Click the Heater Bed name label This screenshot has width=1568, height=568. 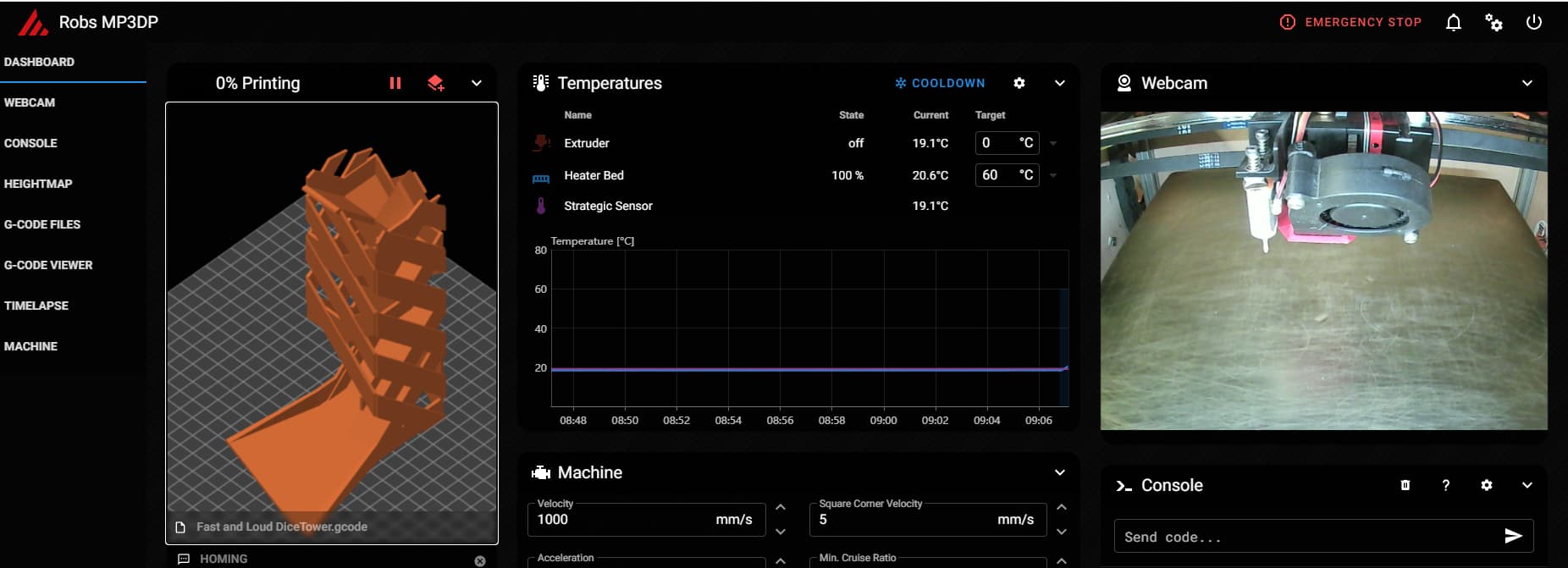[594, 175]
